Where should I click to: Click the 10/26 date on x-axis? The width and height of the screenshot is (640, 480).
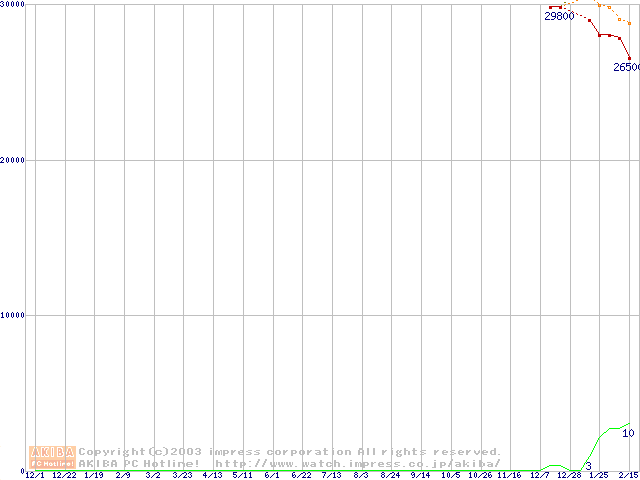tap(479, 475)
